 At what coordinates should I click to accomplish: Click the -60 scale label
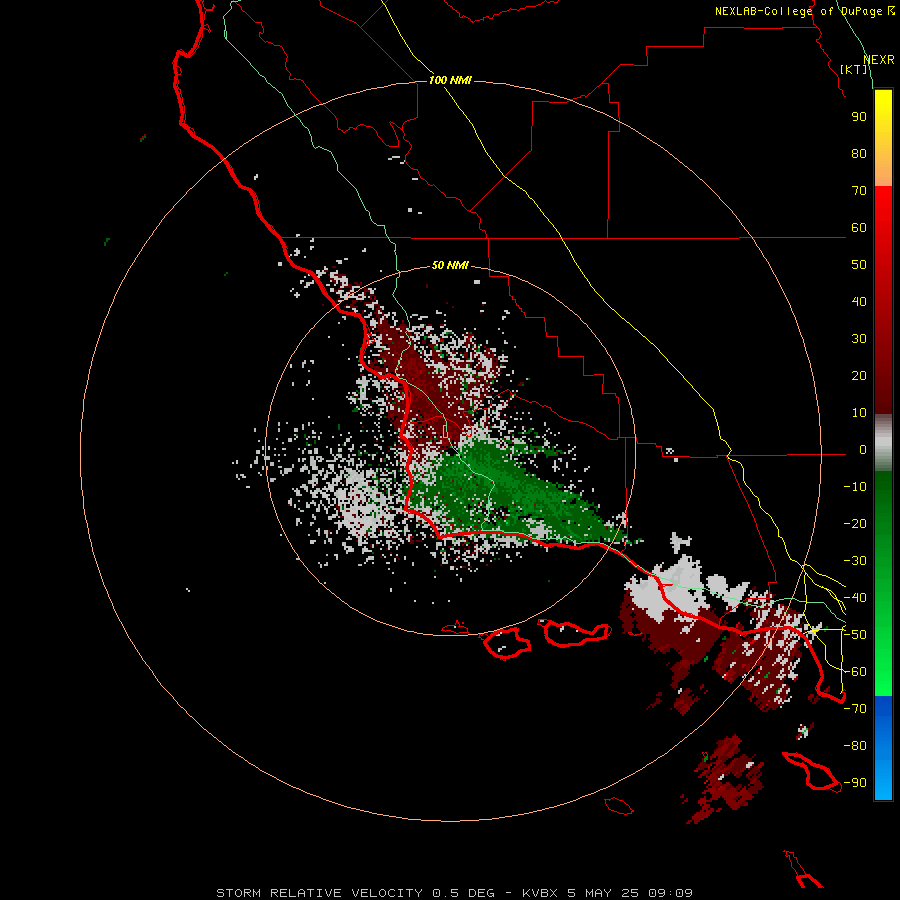(x=855, y=672)
